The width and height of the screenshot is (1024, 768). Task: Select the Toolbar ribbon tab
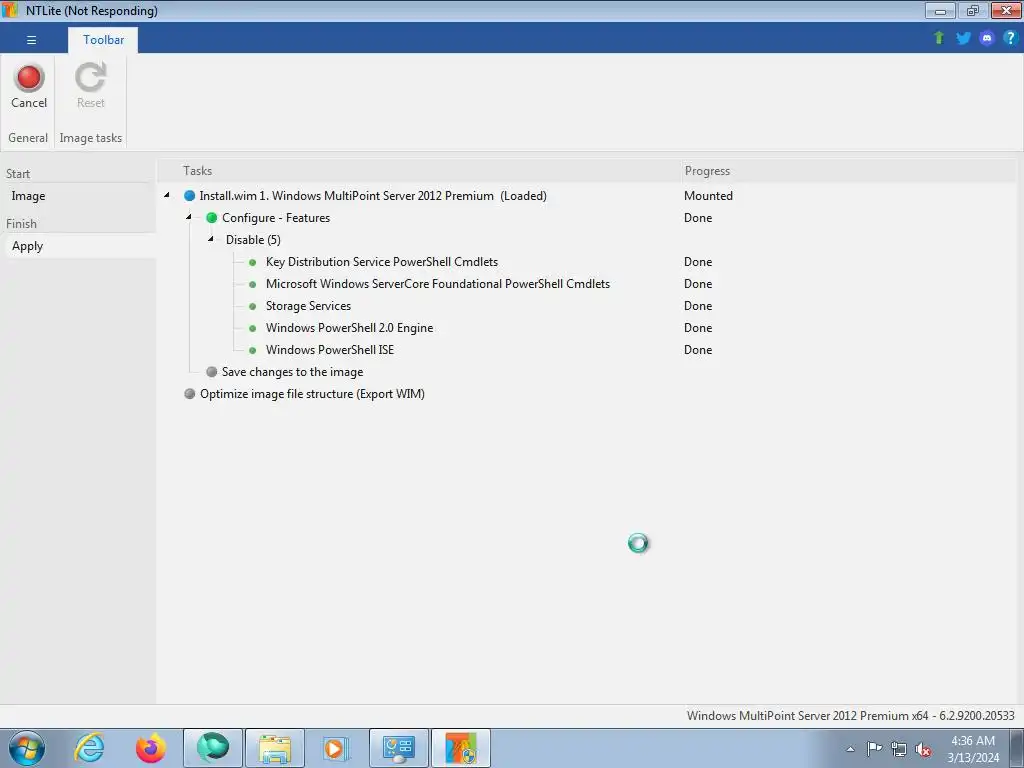[103, 40]
